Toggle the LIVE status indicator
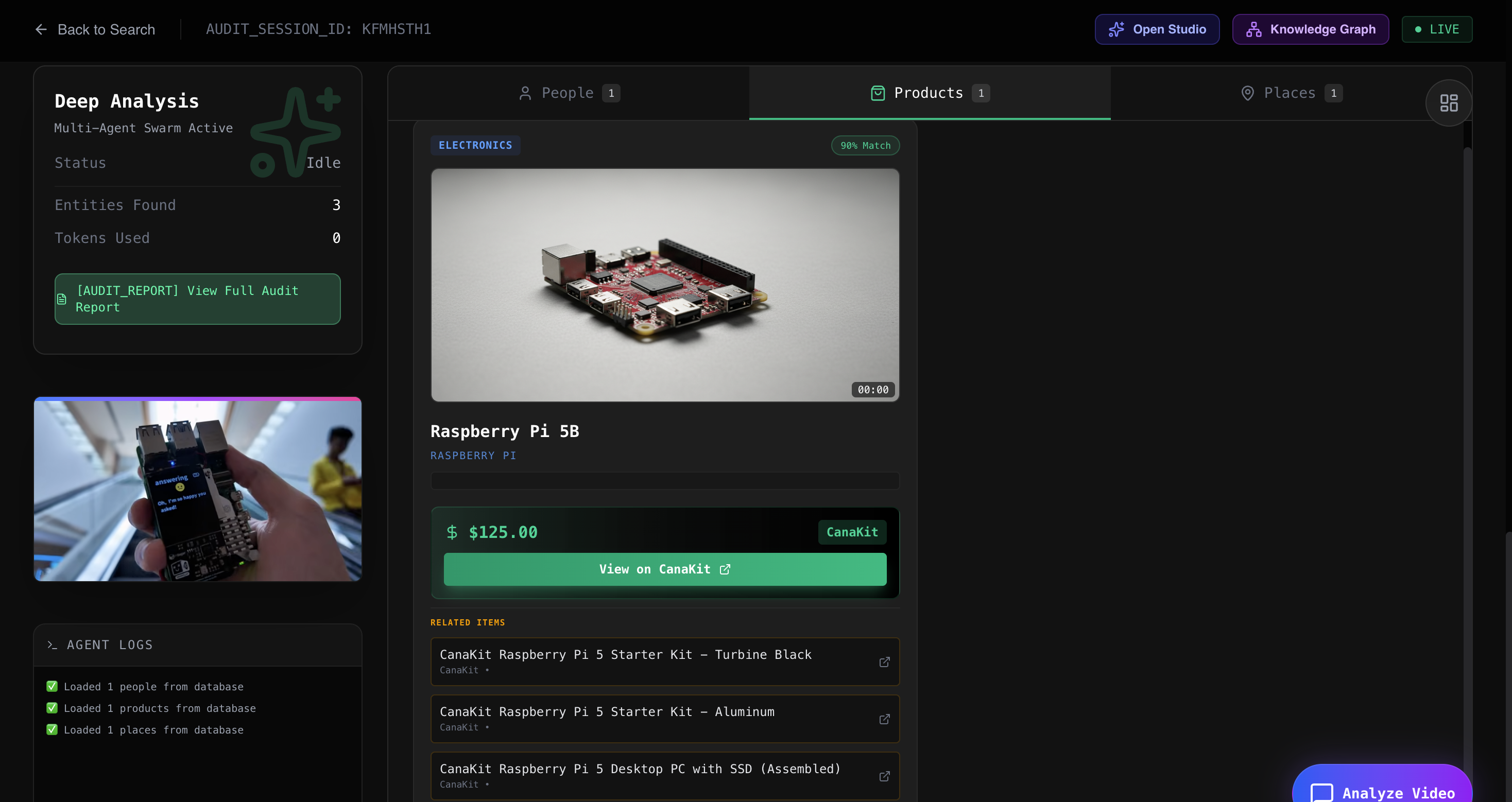Screen dimensions: 1512x802 [1436, 29]
